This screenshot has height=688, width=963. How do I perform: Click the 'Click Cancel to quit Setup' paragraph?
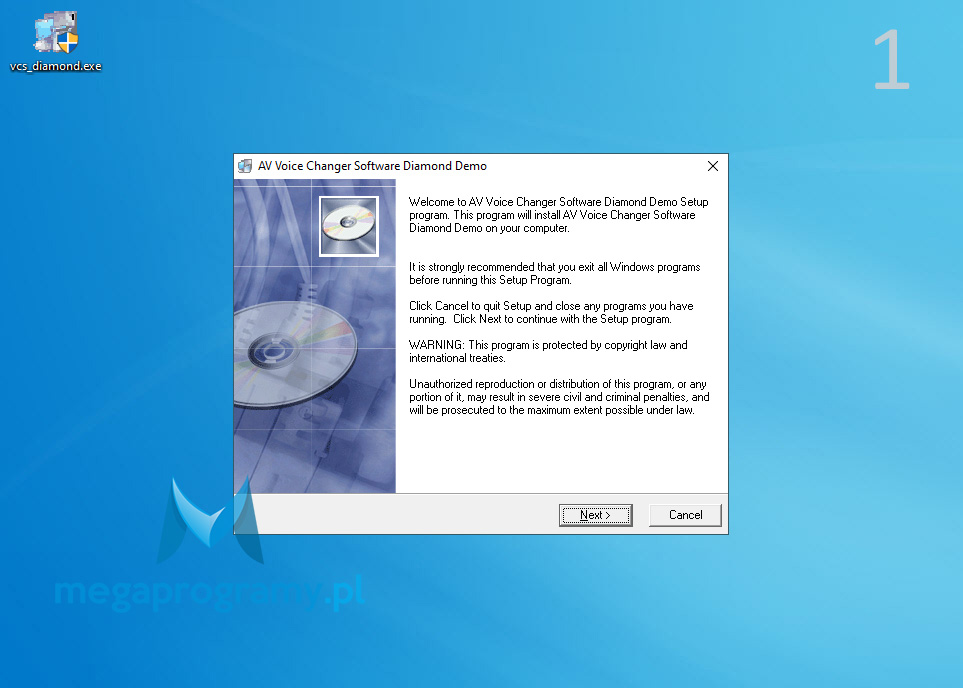(x=551, y=312)
